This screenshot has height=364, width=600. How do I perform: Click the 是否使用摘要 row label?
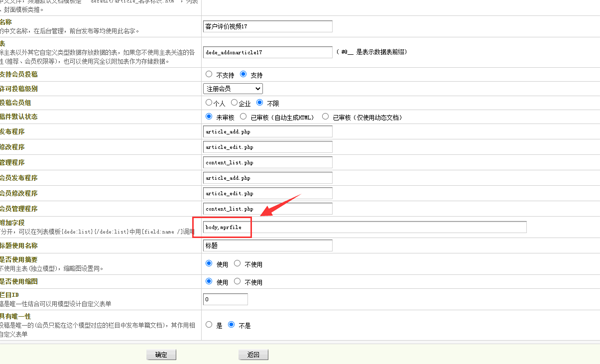pos(19,260)
